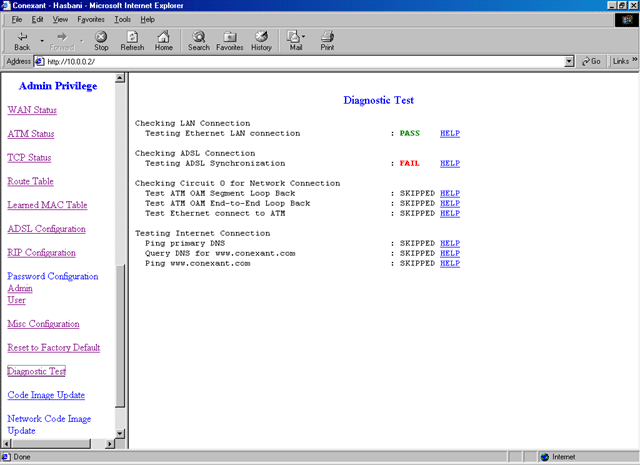The width and height of the screenshot is (640, 465).
Task: Expand the Mail button dropdown arrow
Action: [x=303, y=37]
